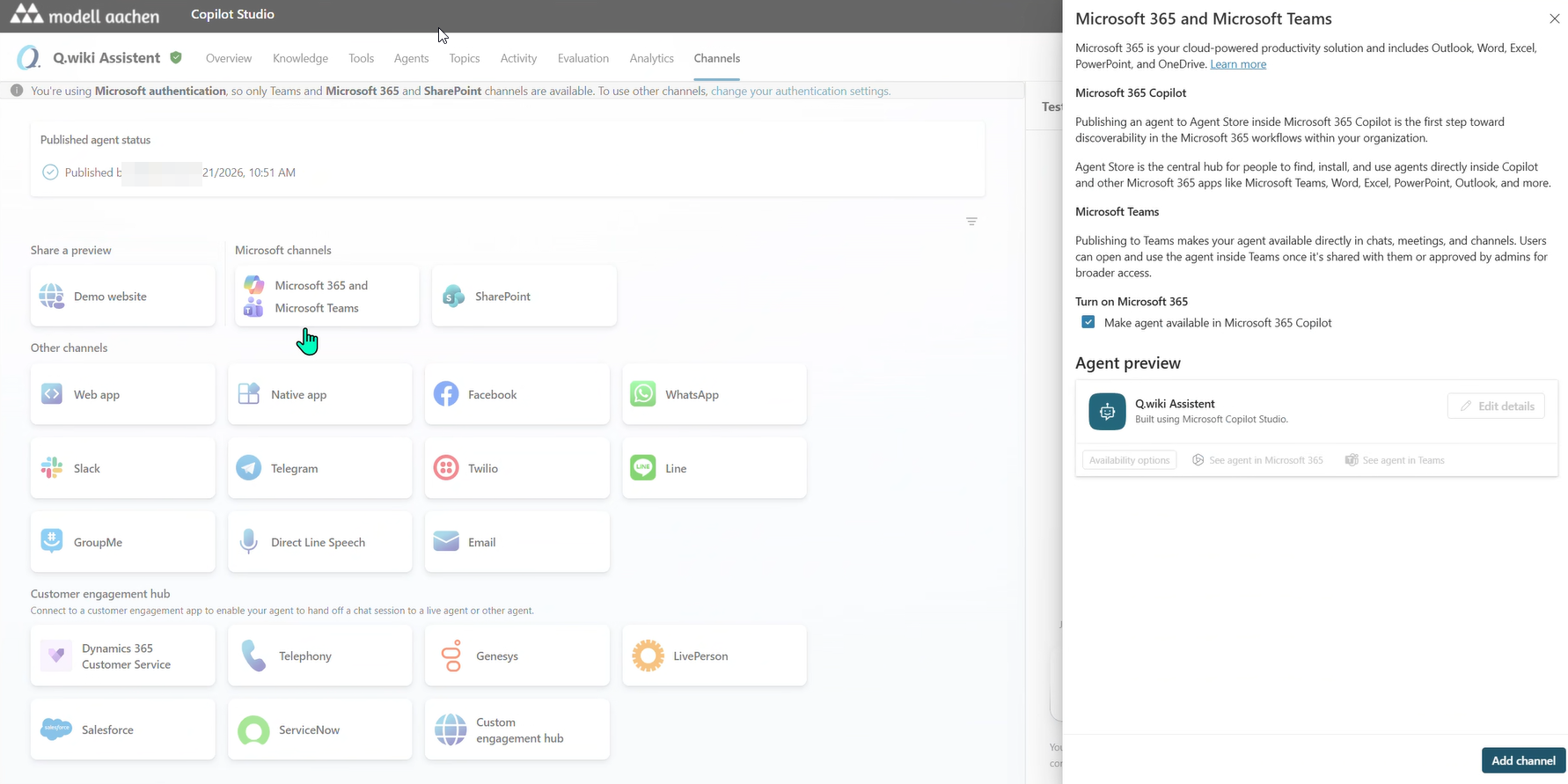Go to the Agents tab
Viewport: 1568px width, 784px height.
[x=411, y=58]
